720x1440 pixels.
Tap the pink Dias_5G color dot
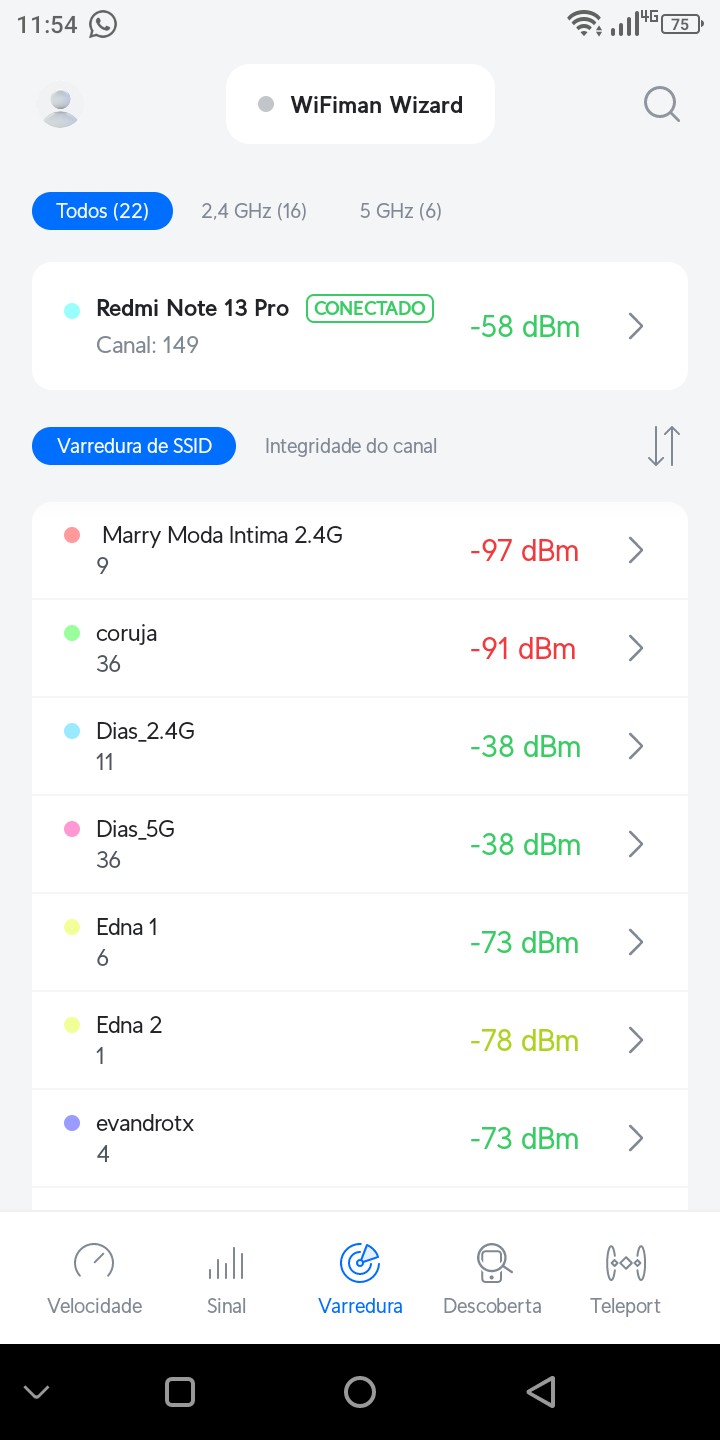coord(72,829)
